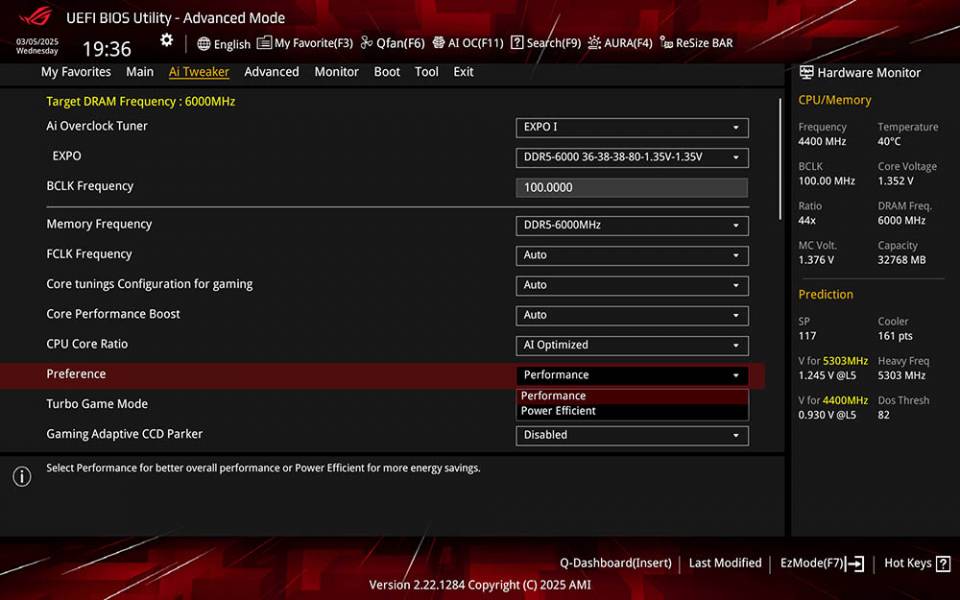Image resolution: width=960 pixels, height=600 pixels.
Task: Click the Target DRAM Frequency : 6000MHz text
Action: point(141,102)
